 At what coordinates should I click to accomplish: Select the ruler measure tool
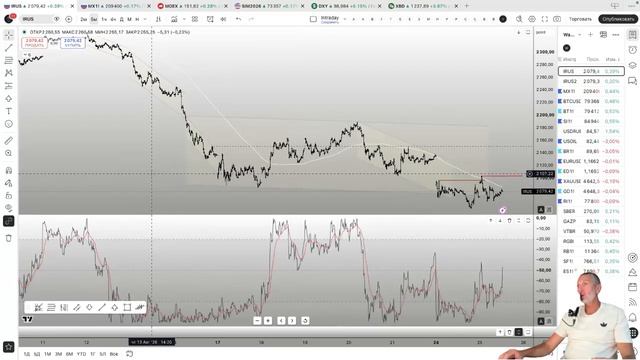pyautogui.click(x=9, y=140)
